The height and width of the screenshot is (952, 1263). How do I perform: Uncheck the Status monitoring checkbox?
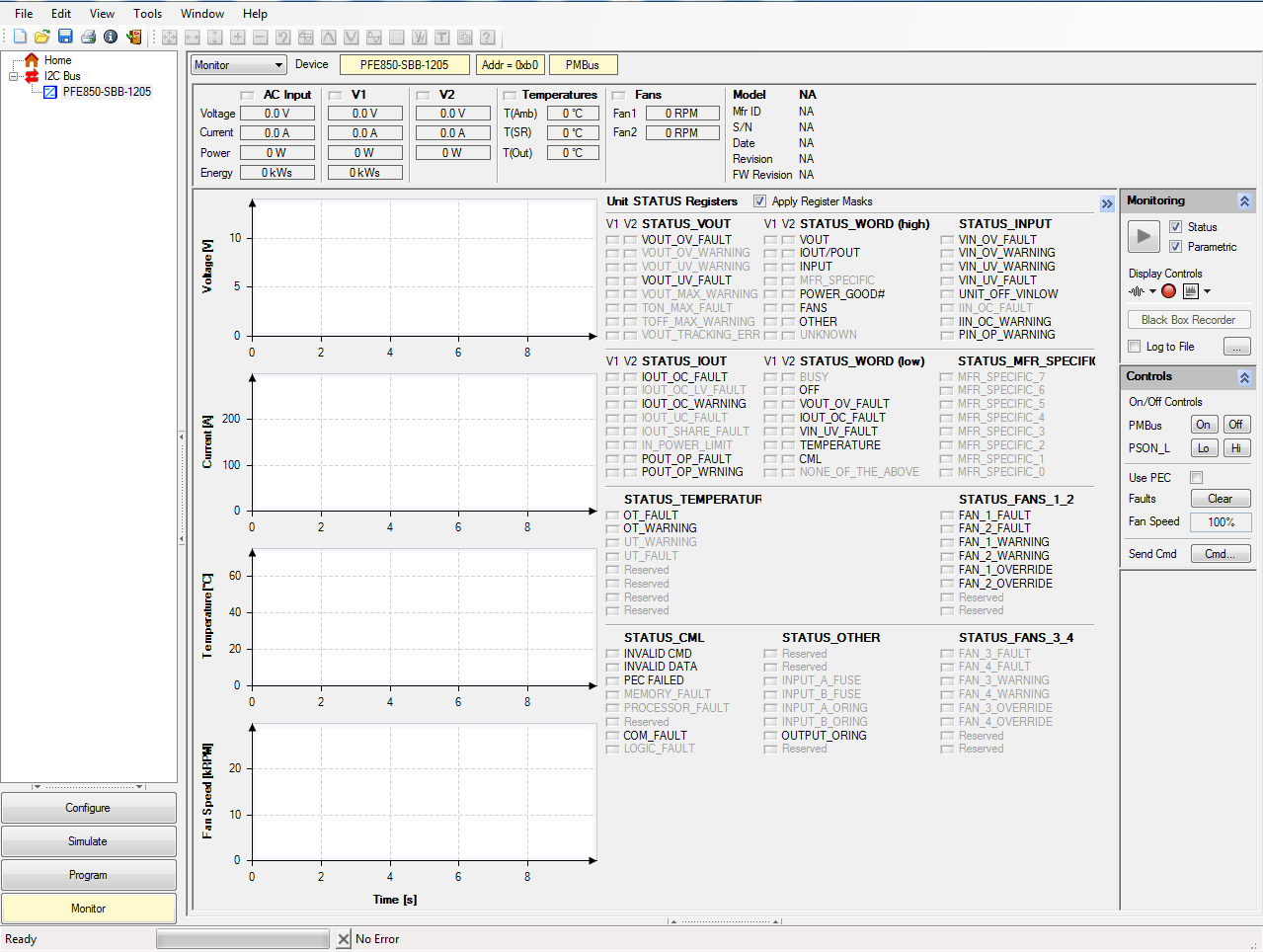(x=1175, y=227)
